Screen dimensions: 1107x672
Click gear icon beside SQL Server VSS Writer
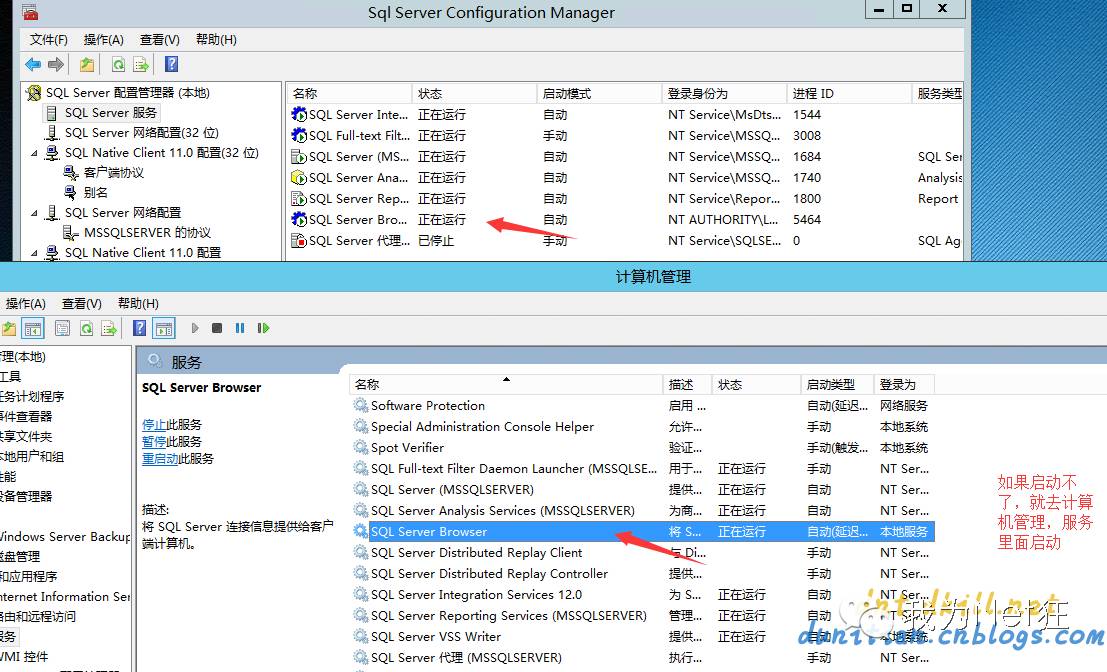pyautogui.click(x=361, y=637)
